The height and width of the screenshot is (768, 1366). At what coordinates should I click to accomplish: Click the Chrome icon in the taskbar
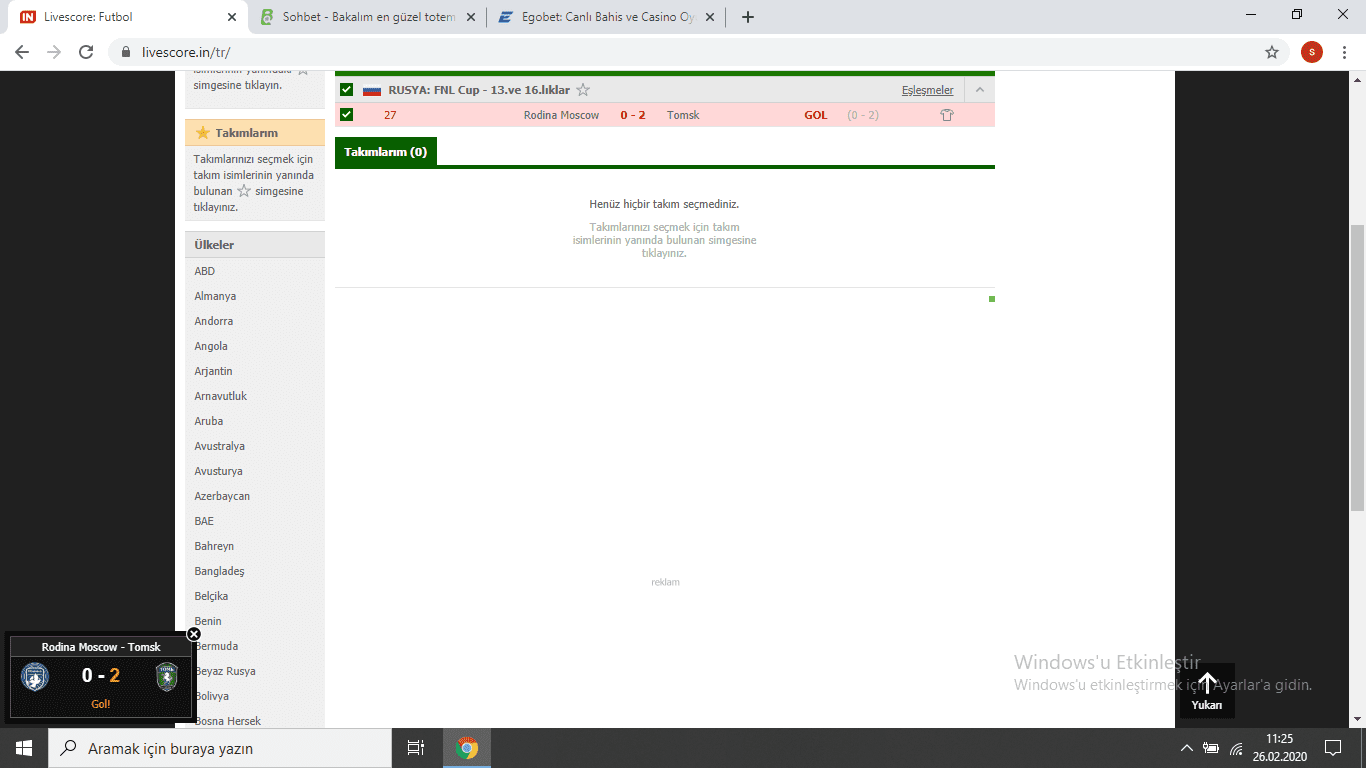click(x=467, y=748)
